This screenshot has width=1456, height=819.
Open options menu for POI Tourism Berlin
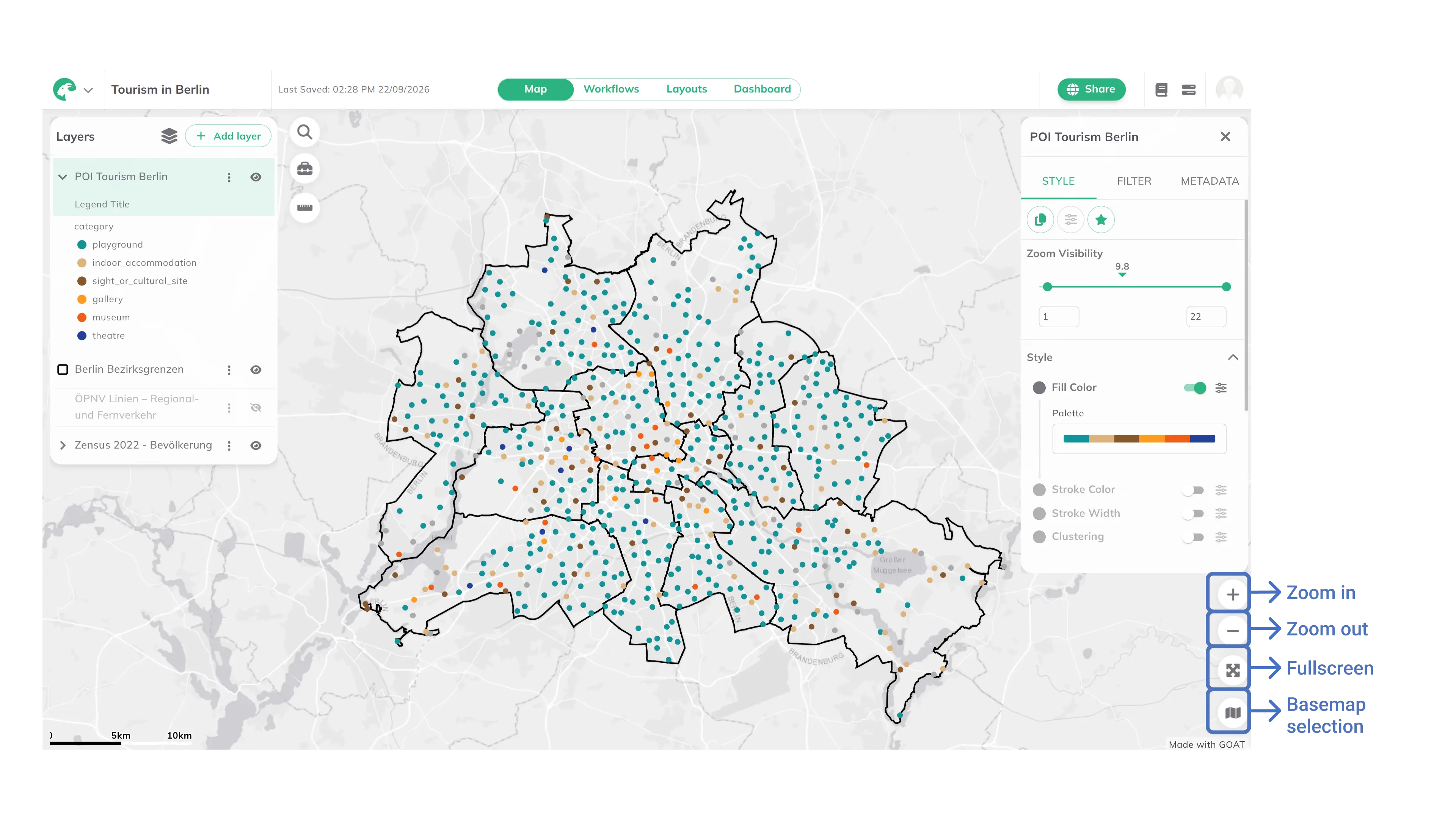(x=229, y=177)
